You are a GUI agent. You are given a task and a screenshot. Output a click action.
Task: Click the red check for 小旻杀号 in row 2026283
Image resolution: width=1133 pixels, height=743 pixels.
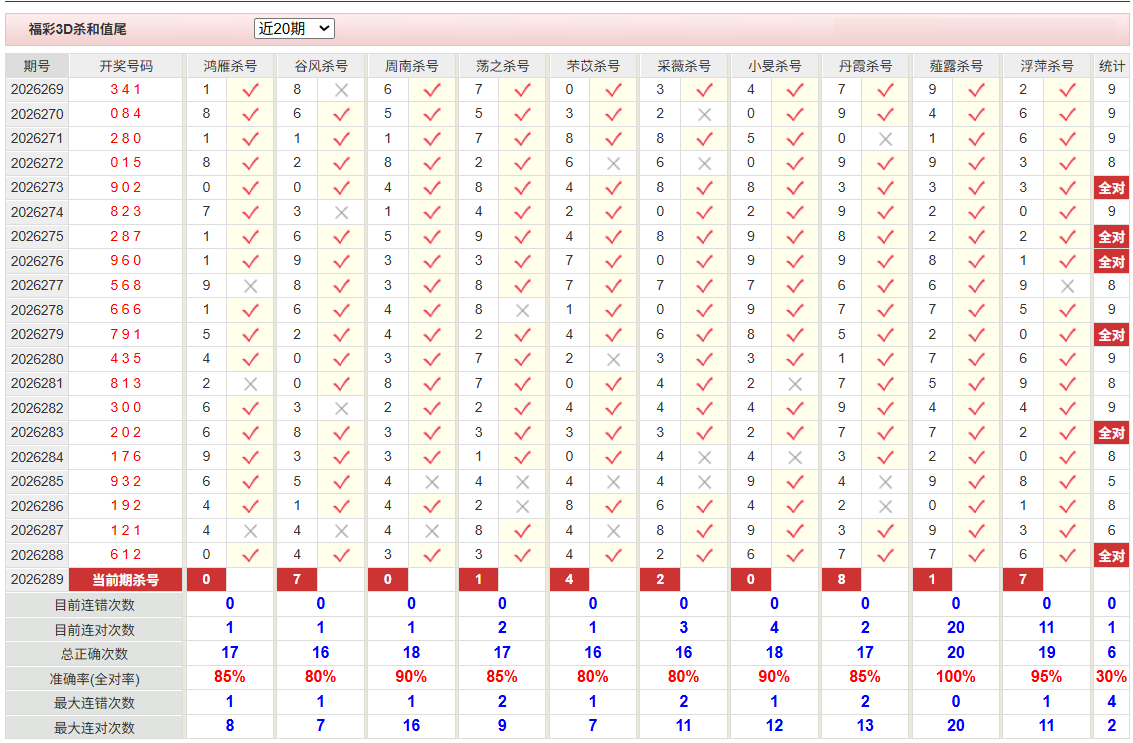[795, 432]
